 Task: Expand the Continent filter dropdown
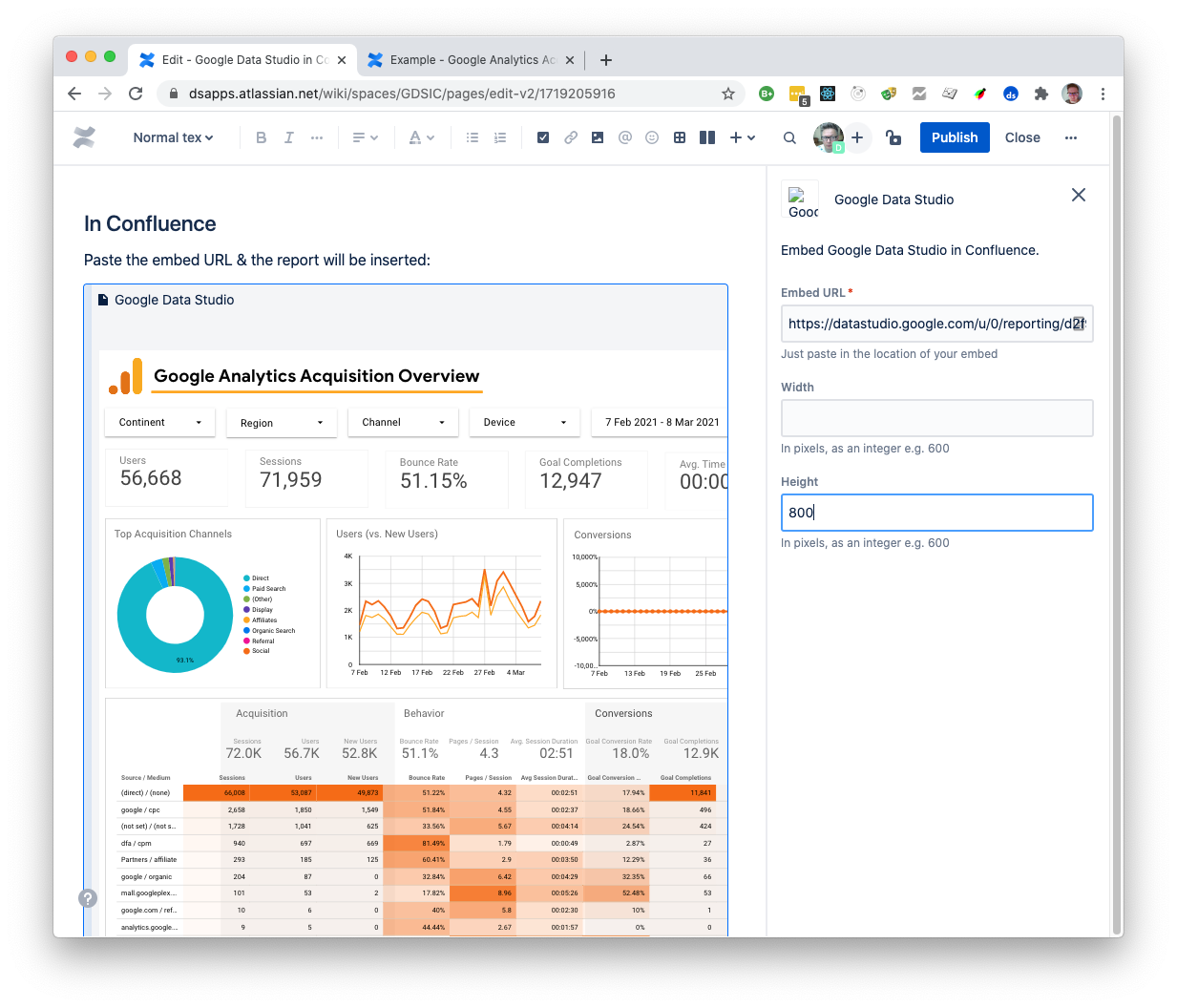[x=159, y=422]
